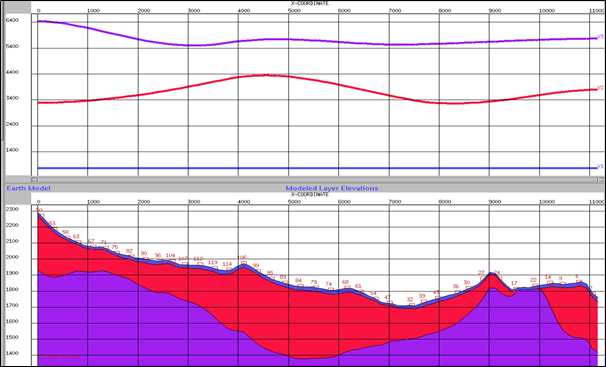This screenshot has width=606, height=367.
Task: Click the Earth Model panel title
Action: coord(28,188)
